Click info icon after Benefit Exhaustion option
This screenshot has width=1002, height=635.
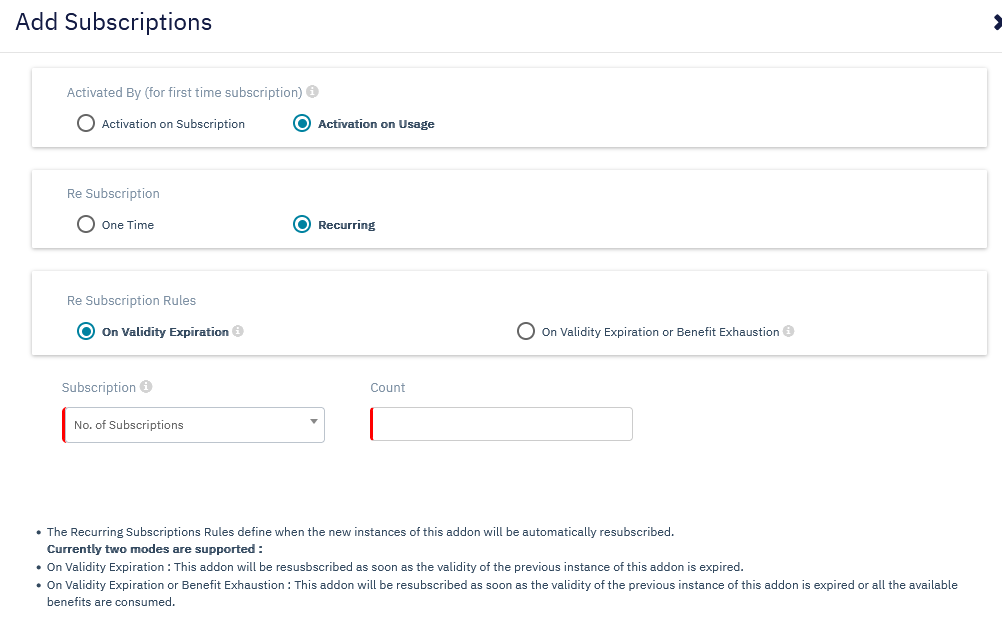click(789, 331)
